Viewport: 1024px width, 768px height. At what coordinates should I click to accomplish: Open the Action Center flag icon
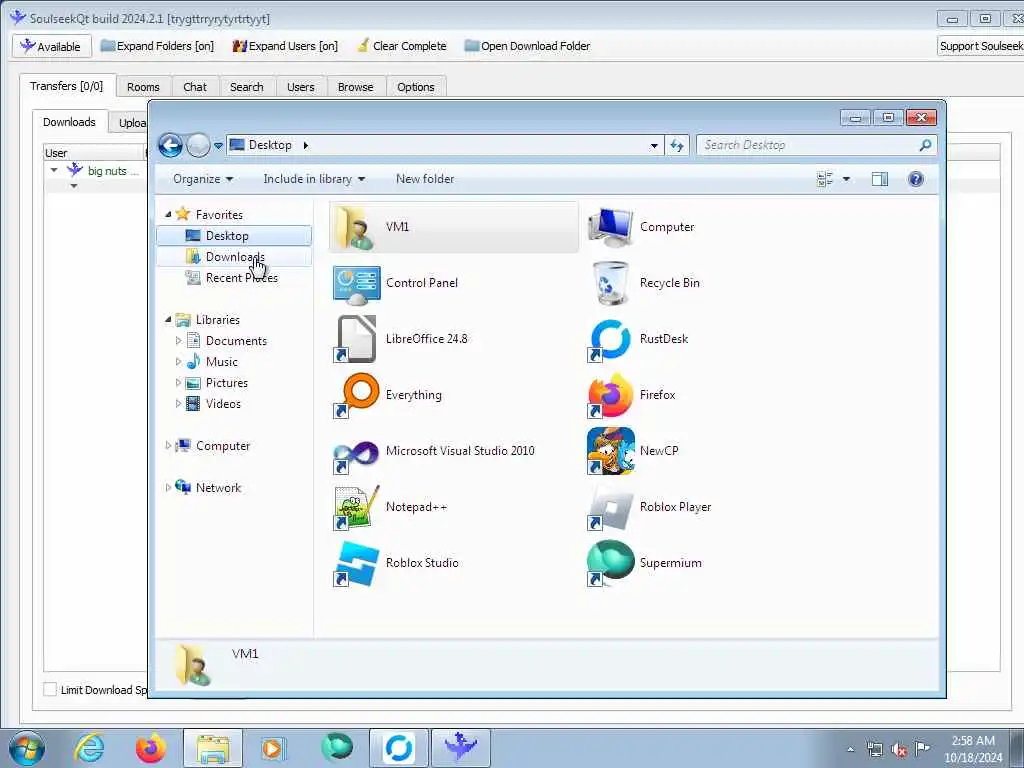pyautogui.click(x=922, y=748)
